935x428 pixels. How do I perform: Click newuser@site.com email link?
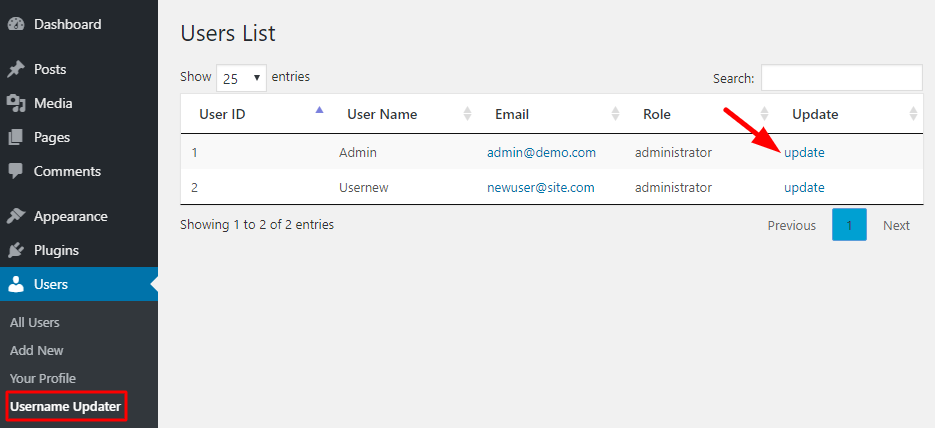(541, 187)
